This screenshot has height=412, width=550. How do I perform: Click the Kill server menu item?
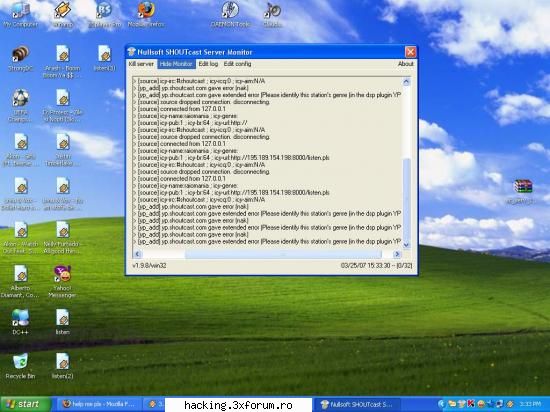coord(141,64)
